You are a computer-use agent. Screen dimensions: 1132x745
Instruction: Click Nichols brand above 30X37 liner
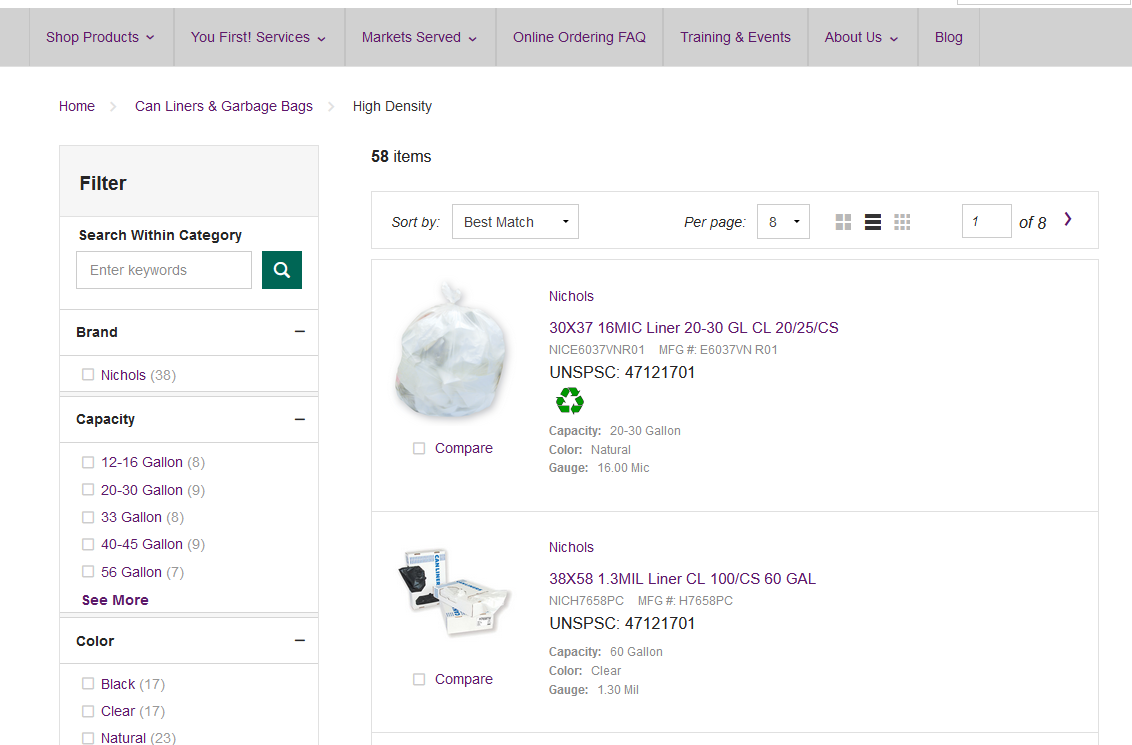point(571,296)
